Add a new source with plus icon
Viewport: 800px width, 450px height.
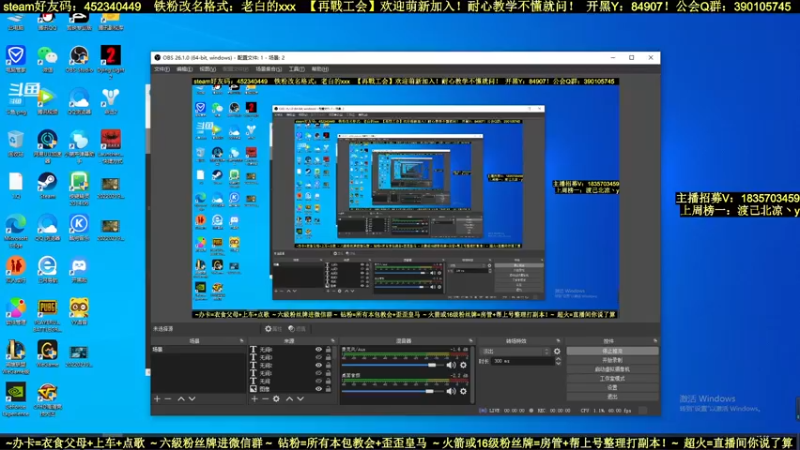254,398
